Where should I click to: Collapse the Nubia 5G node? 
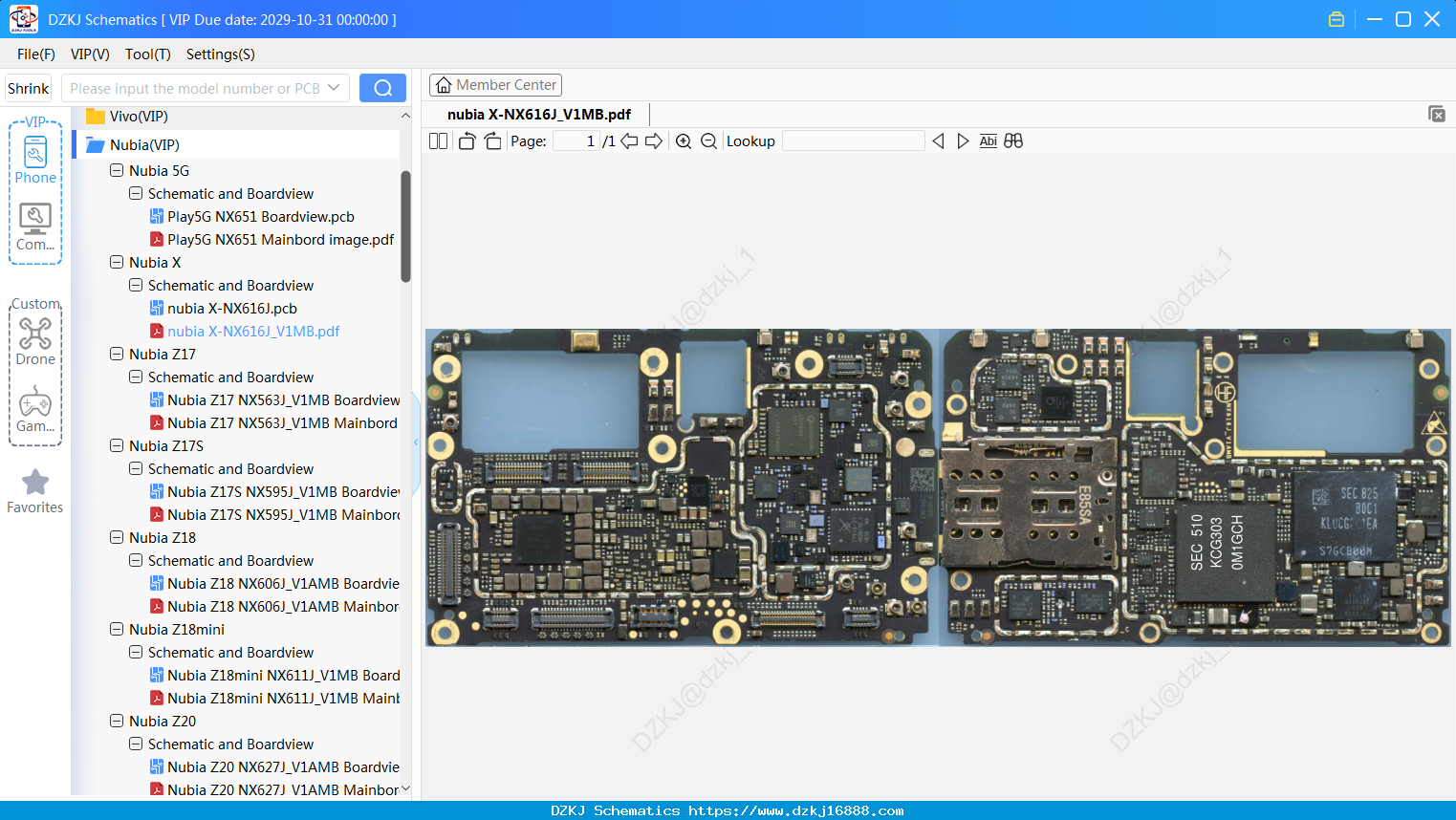coord(117,170)
